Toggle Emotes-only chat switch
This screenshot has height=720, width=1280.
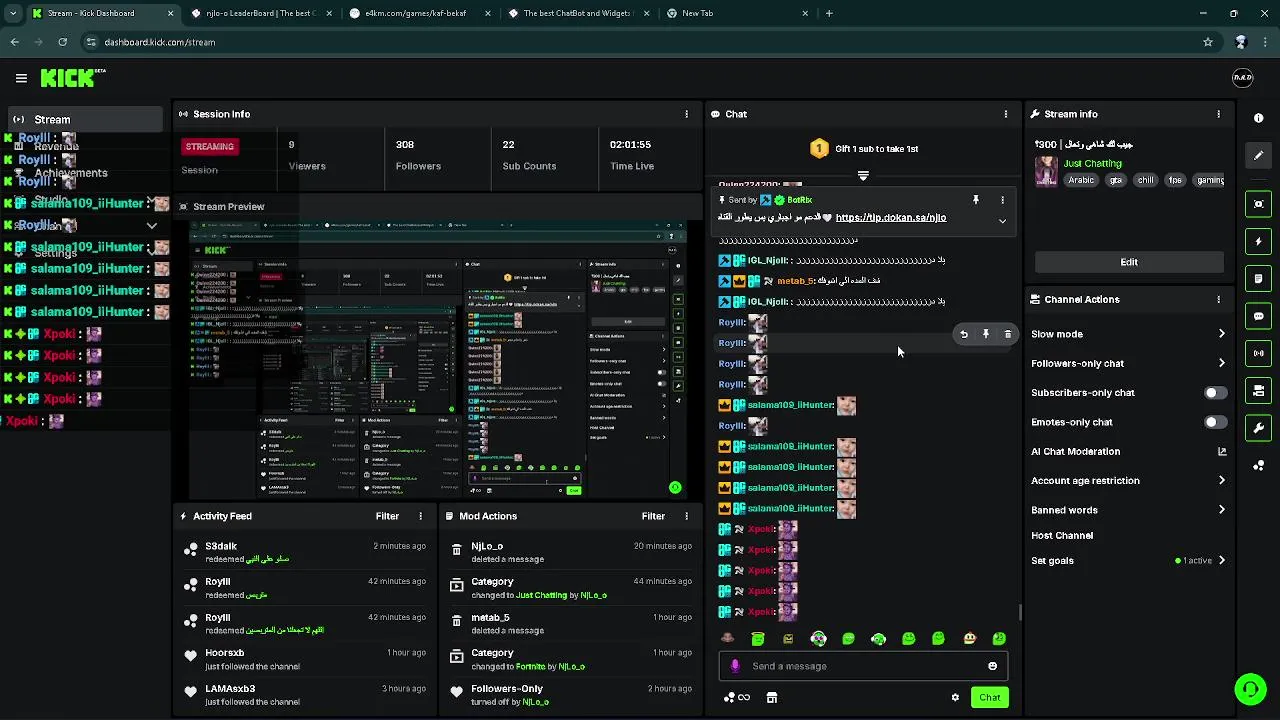pyautogui.click(x=1215, y=422)
